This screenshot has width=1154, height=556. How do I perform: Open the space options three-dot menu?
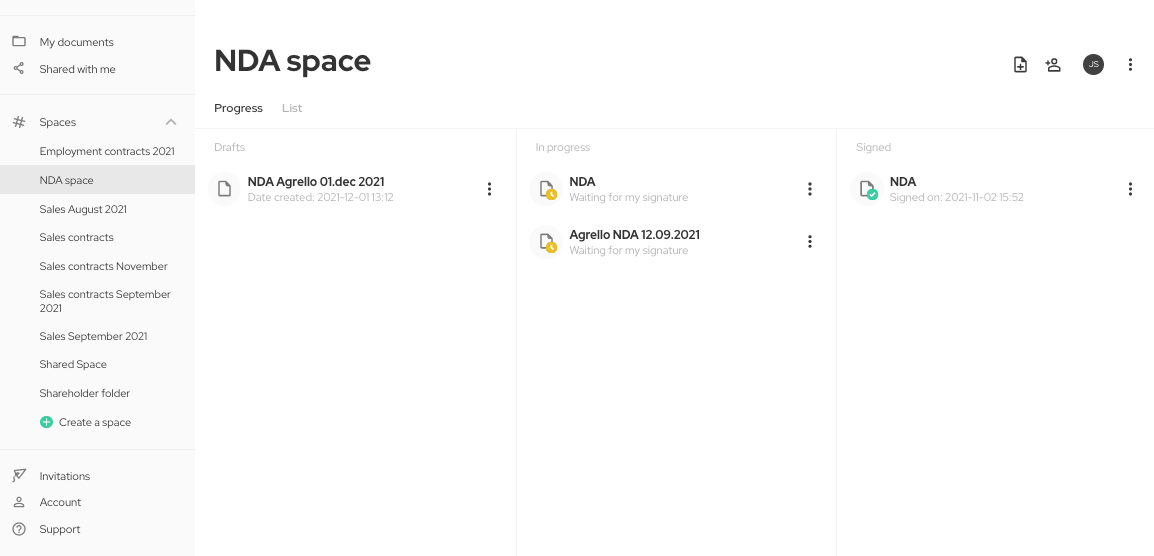pos(1130,65)
